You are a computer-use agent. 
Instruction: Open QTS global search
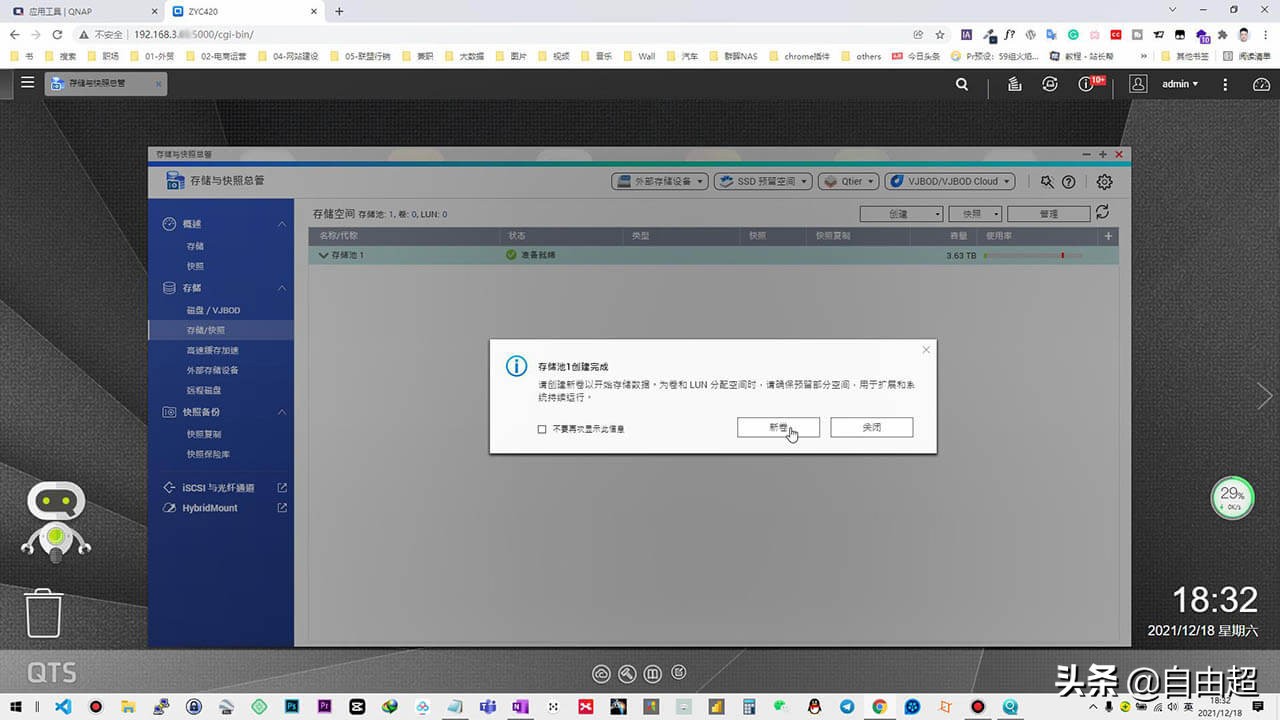point(961,84)
